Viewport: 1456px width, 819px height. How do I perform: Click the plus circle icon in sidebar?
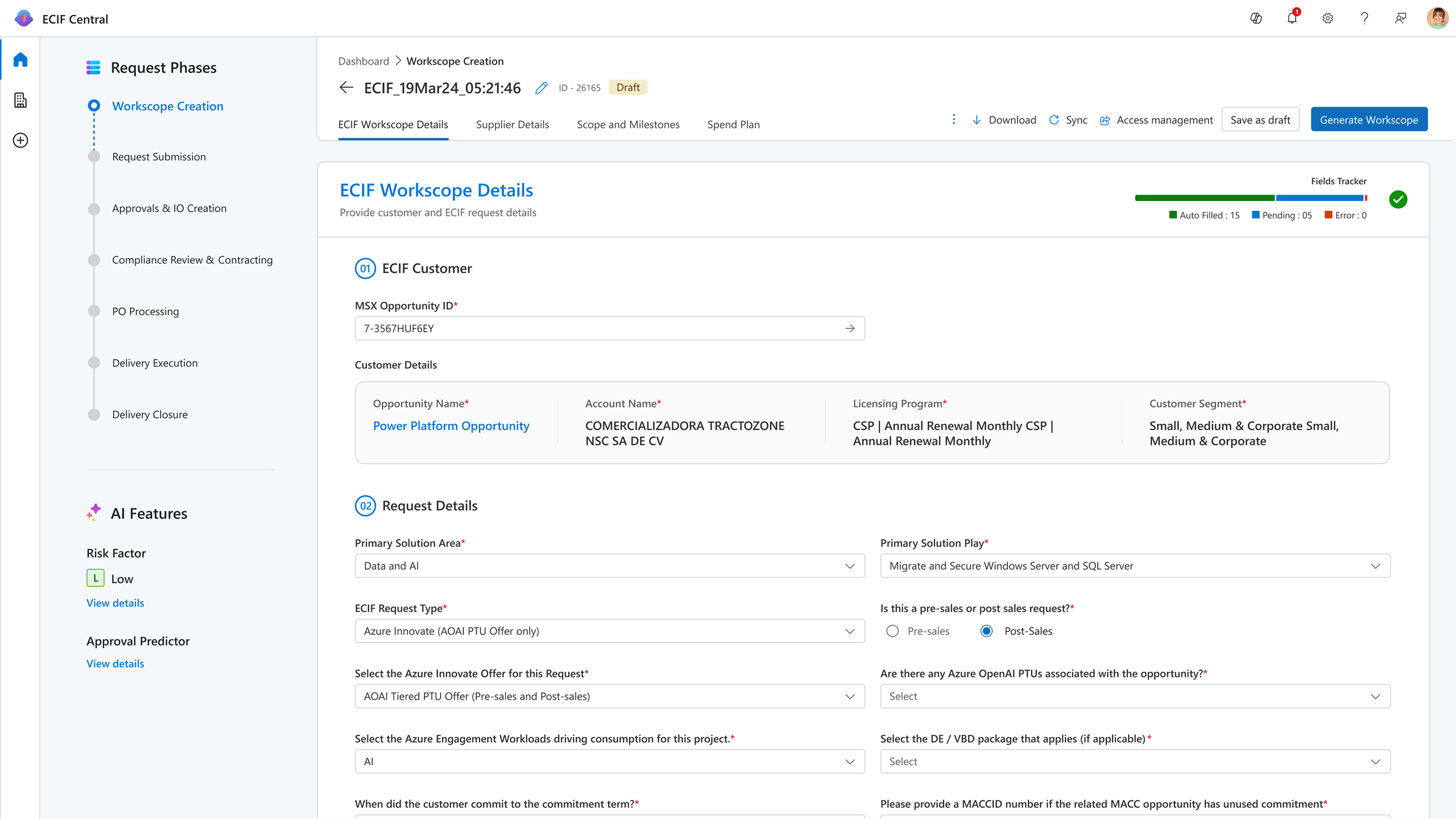point(20,140)
